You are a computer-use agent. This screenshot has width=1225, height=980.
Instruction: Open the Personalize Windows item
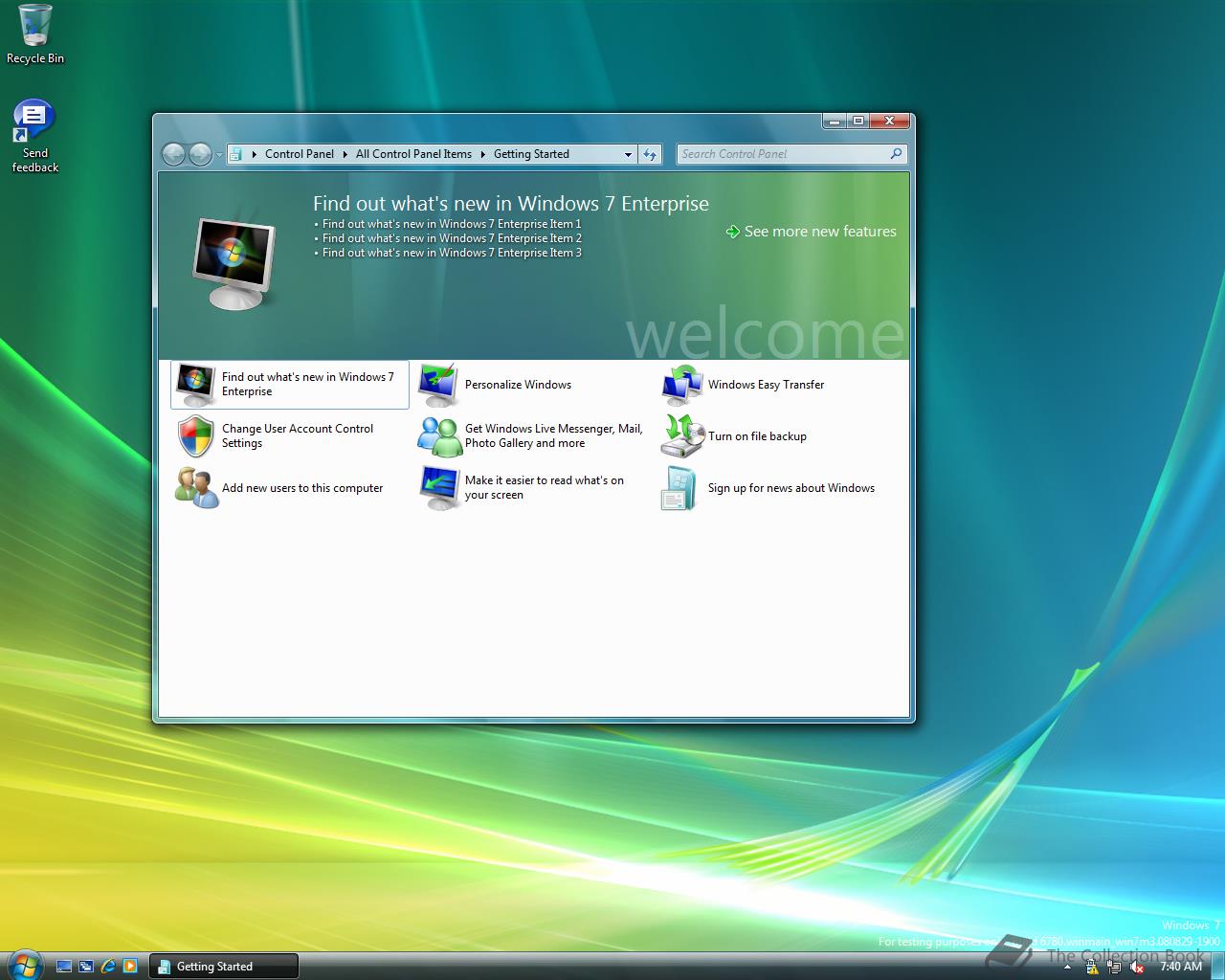coord(532,385)
